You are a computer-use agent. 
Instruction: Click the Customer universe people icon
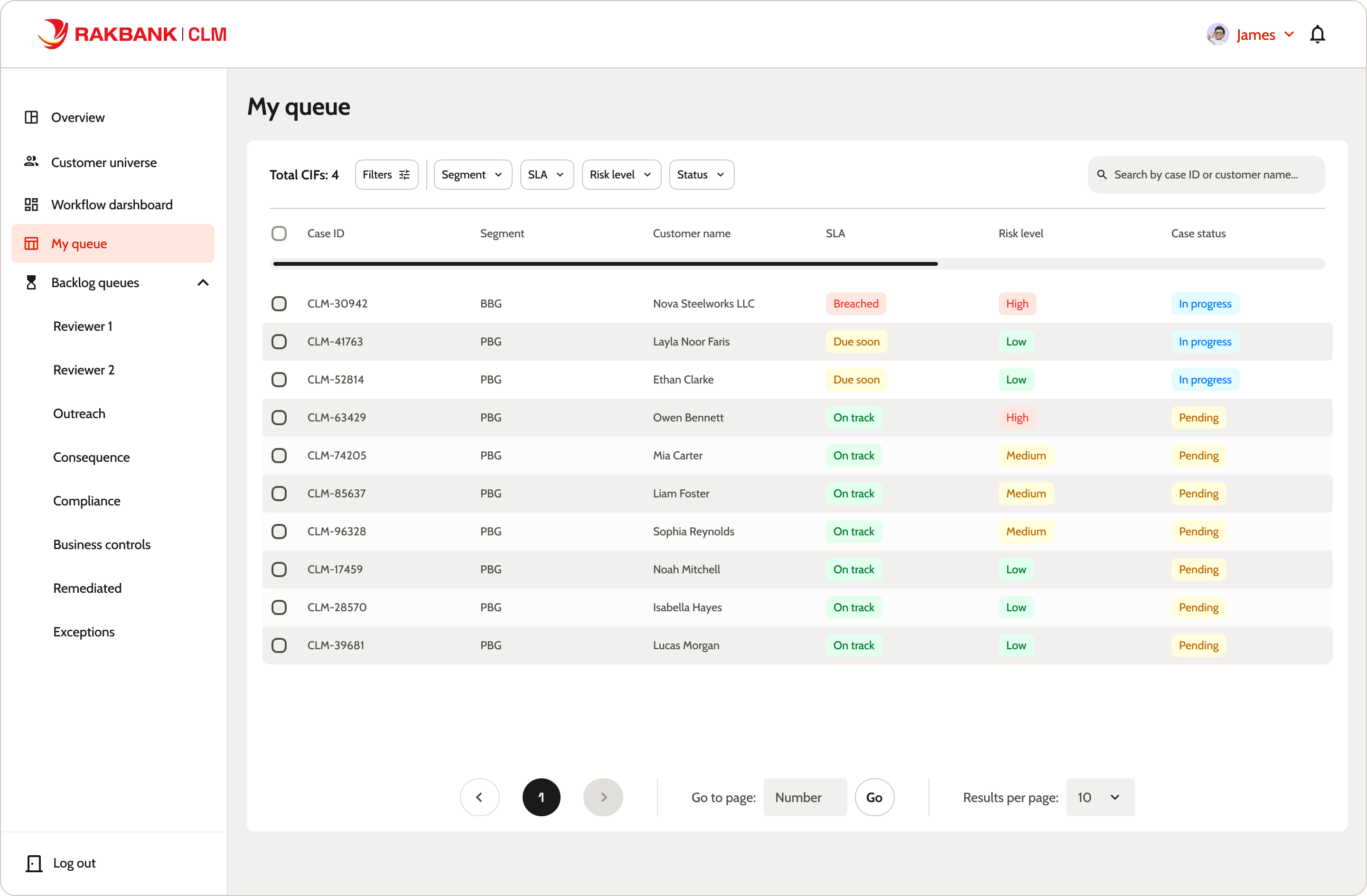pos(31,162)
